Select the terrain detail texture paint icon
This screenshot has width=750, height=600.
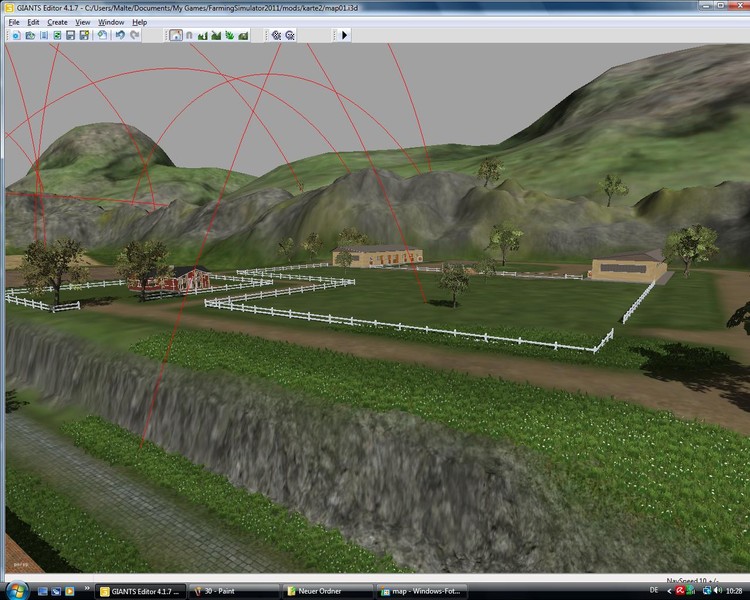(216, 35)
